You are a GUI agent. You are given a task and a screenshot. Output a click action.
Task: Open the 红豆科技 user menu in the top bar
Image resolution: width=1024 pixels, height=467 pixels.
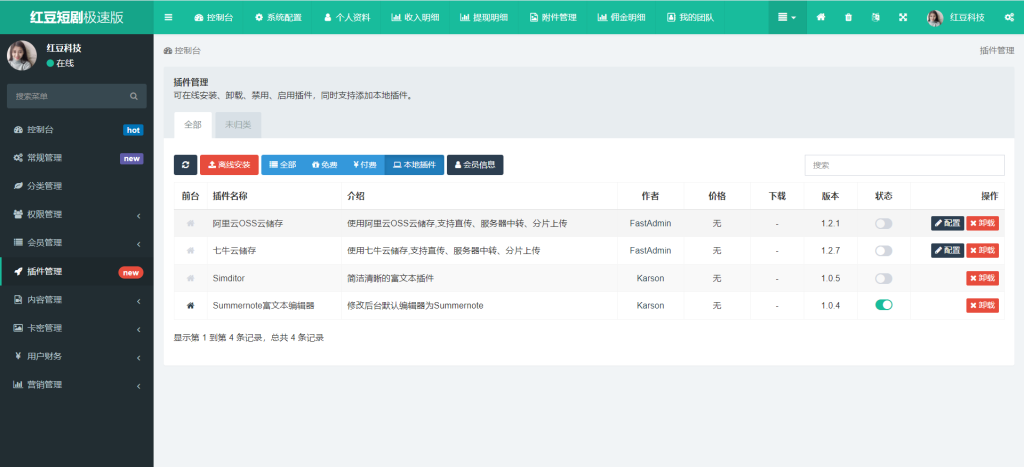coord(955,18)
